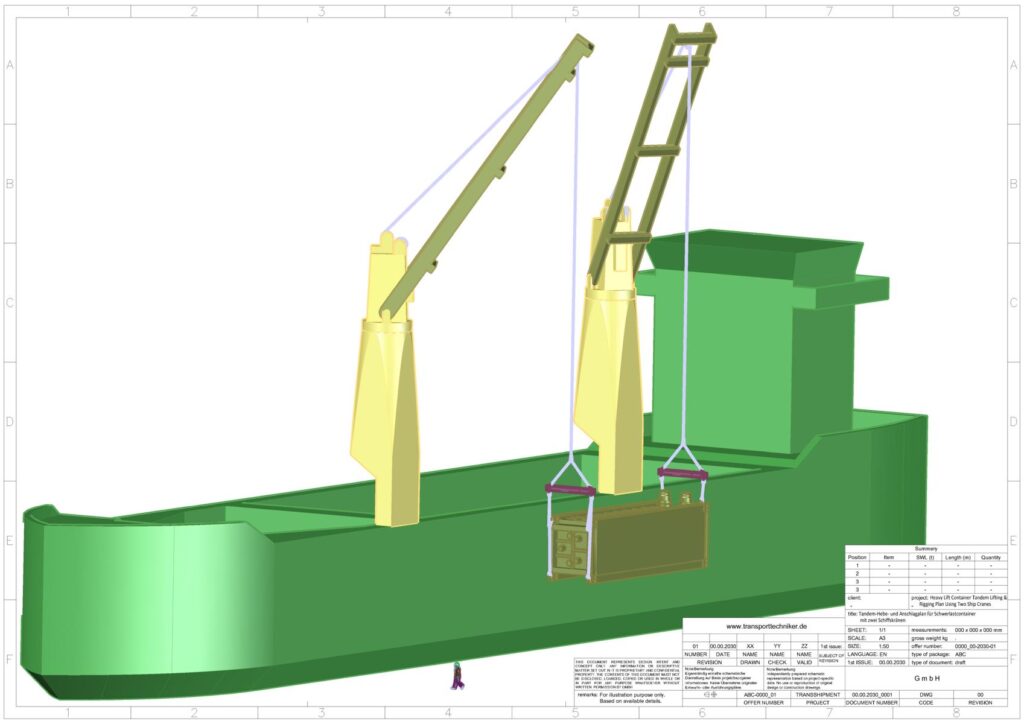This screenshot has height=724, width=1024.
Task: Click the 'Summary' table heading
Action: coord(926,549)
